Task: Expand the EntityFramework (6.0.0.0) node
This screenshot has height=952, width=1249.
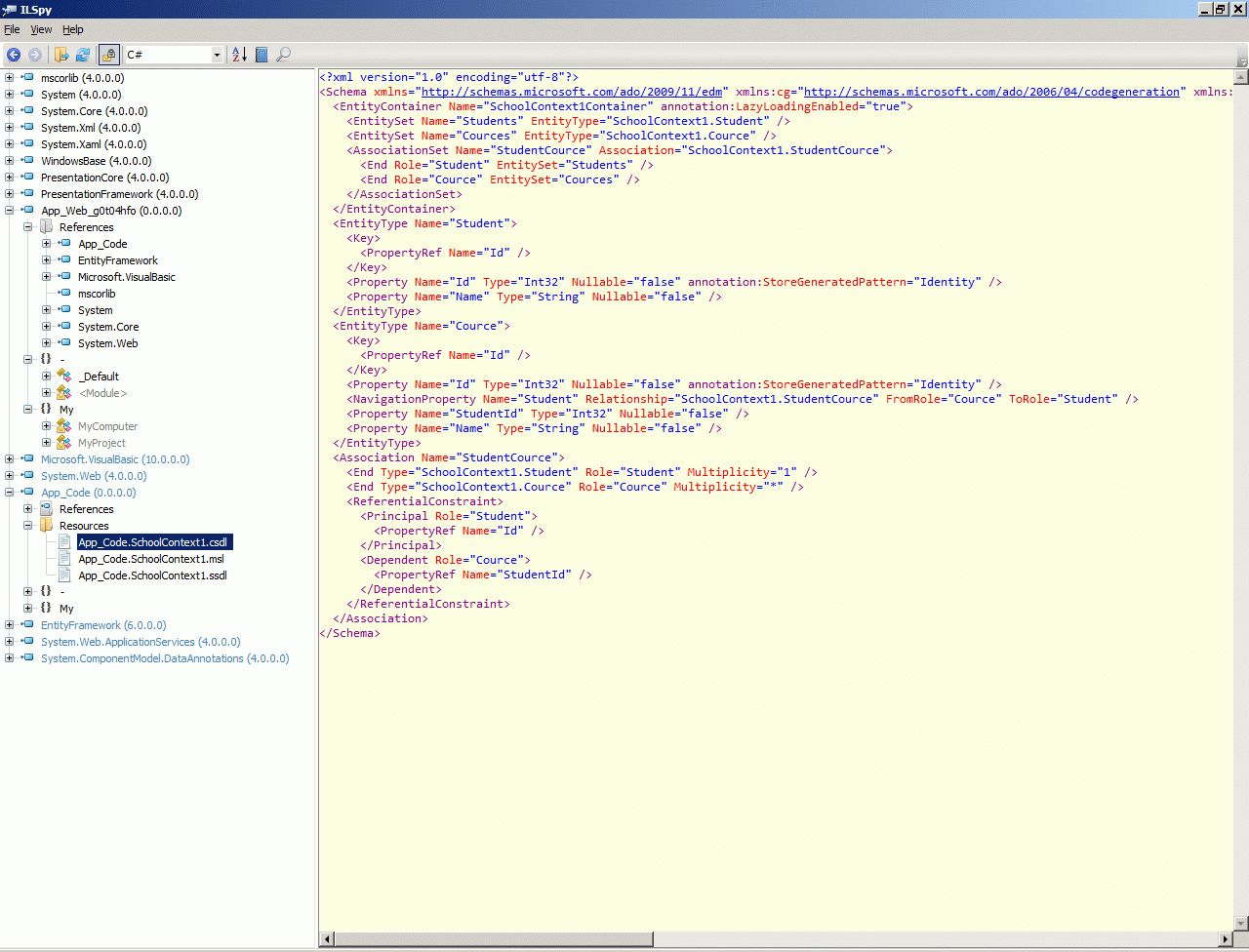Action: point(10,624)
